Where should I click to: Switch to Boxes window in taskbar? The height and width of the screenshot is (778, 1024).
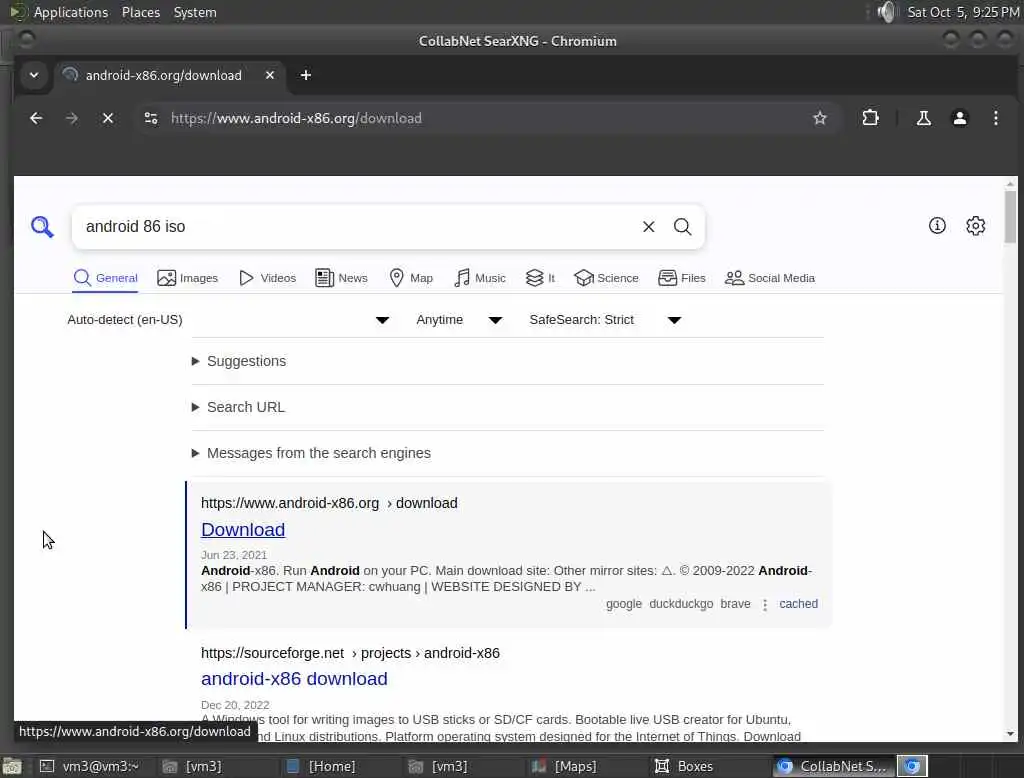click(x=685, y=766)
